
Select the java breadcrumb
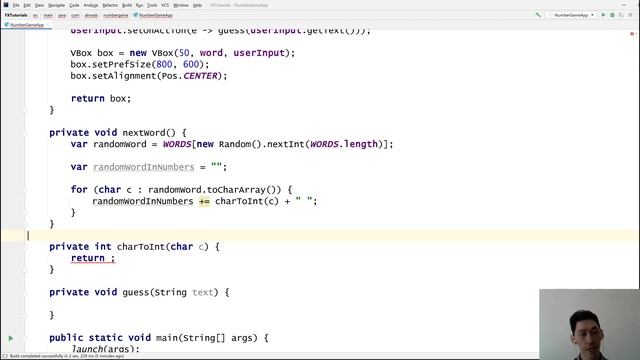click(62, 15)
